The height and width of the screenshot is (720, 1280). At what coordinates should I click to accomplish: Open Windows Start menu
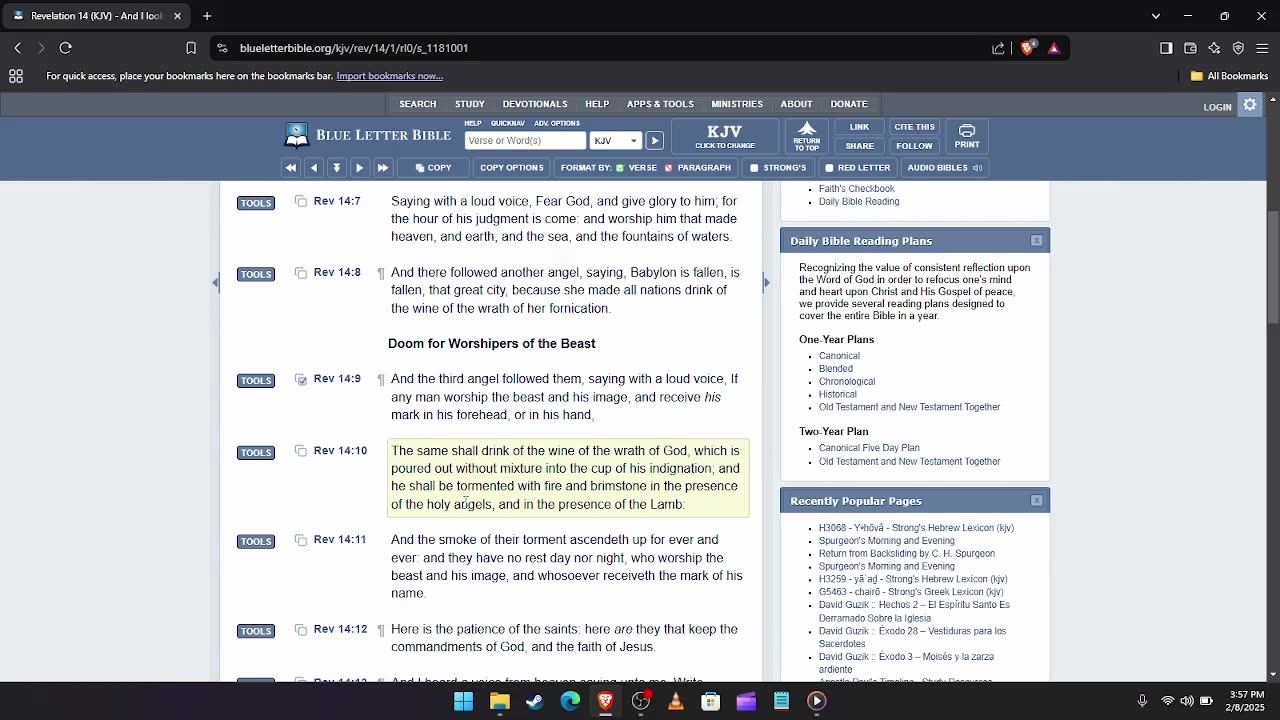point(463,701)
